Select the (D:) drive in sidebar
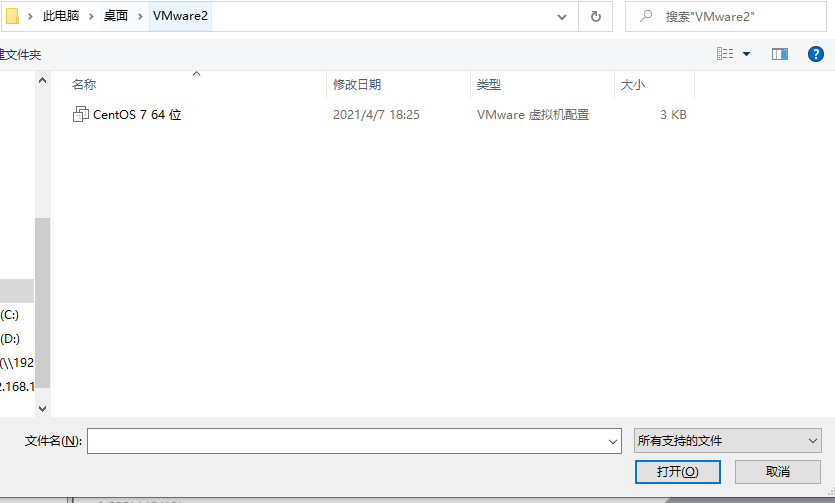Image resolution: width=835 pixels, height=503 pixels. (x=10, y=339)
